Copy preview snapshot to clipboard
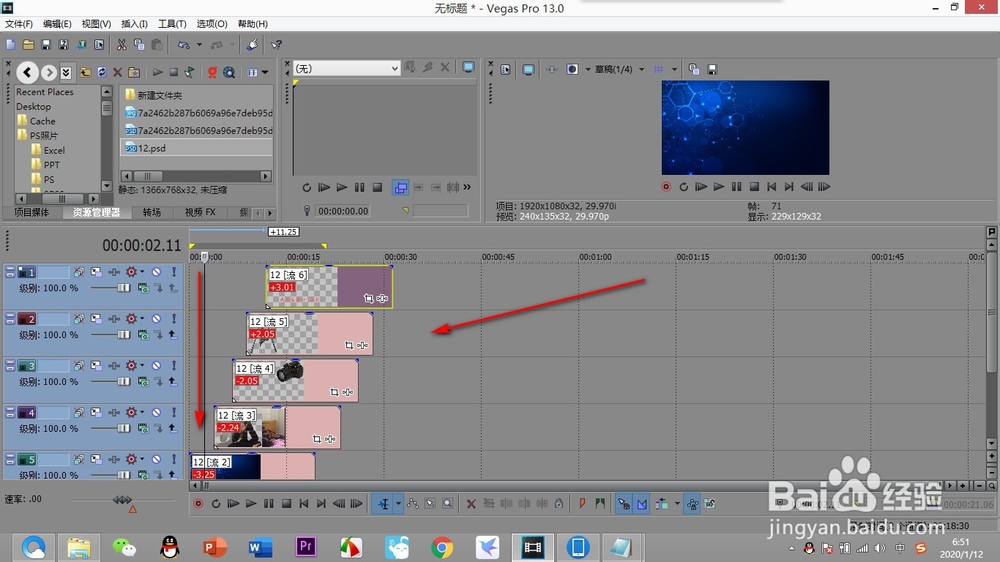 coord(694,69)
